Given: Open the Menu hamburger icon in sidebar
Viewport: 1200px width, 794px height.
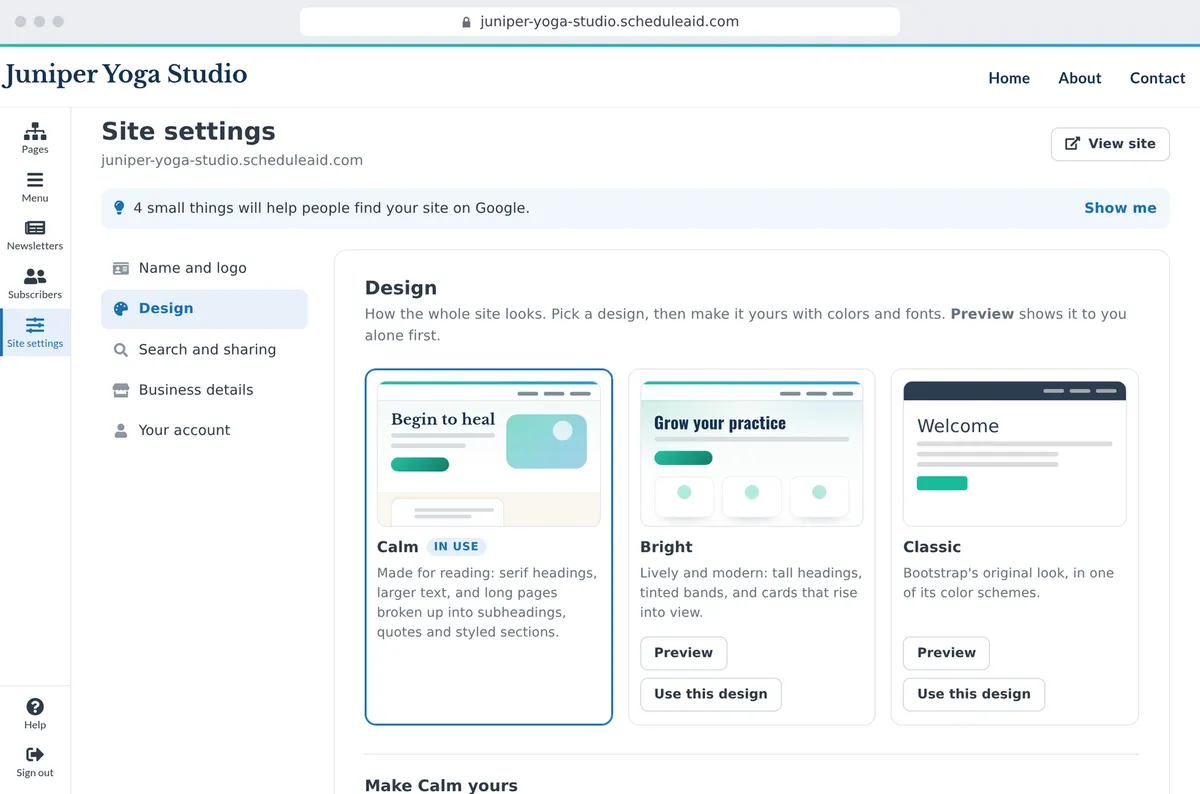Looking at the screenshot, I should point(35,180).
